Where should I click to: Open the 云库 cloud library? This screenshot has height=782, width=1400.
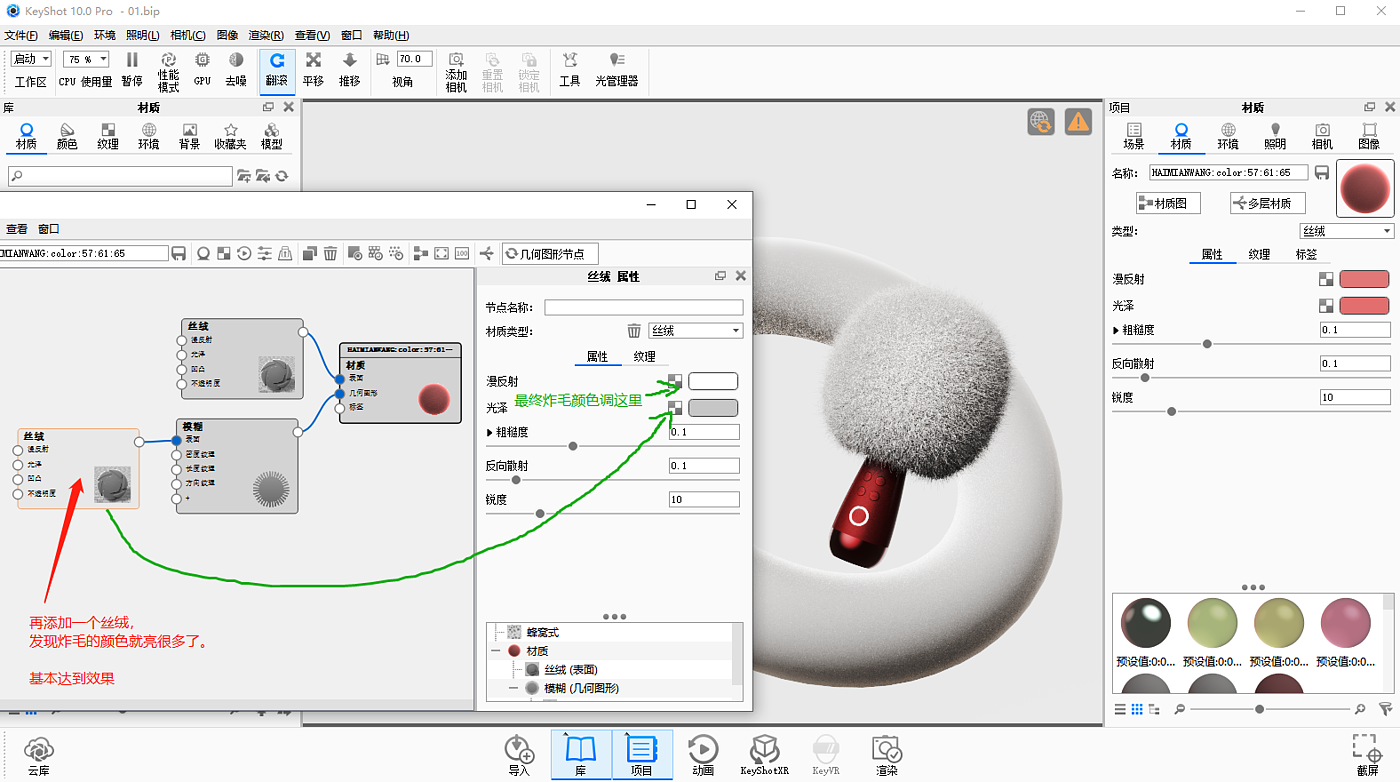pyautogui.click(x=39, y=754)
